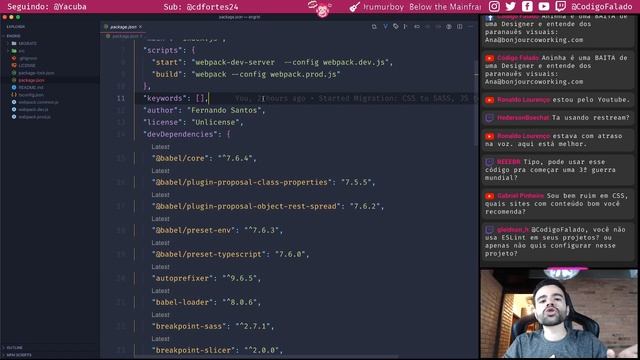Click the monkey logo in the top bar

tap(321, 9)
